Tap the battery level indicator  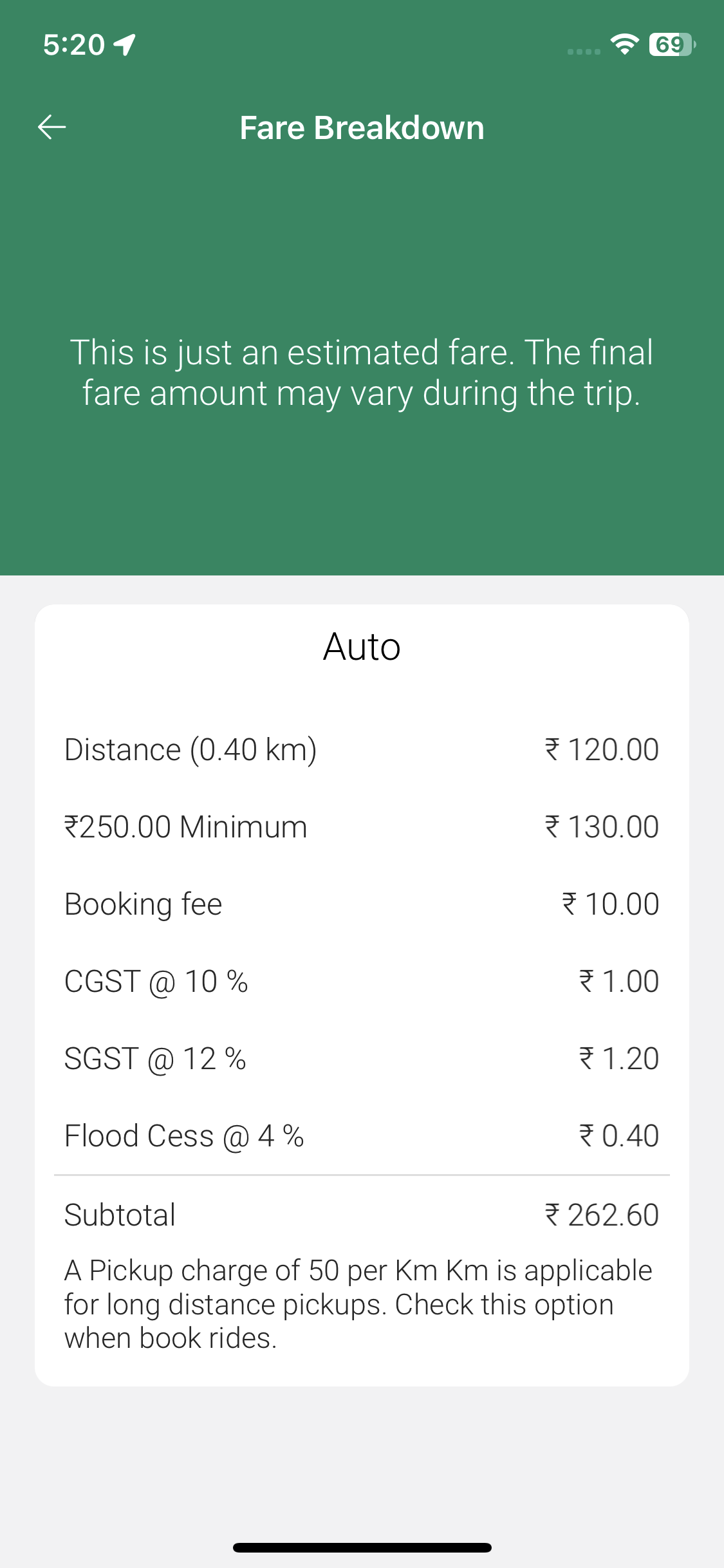[x=671, y=44]
